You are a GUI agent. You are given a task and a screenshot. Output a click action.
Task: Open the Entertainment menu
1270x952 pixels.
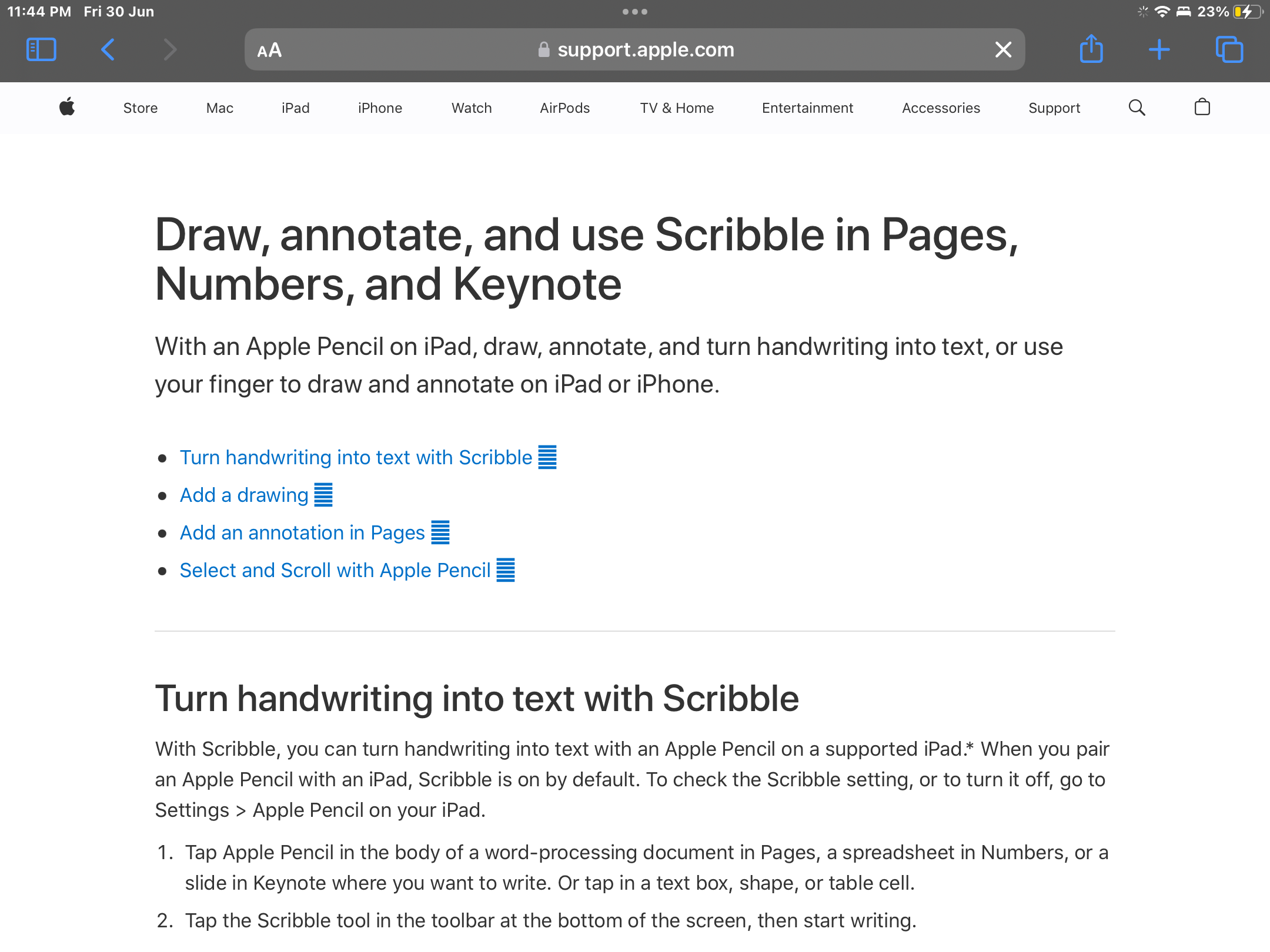(808, 108)
